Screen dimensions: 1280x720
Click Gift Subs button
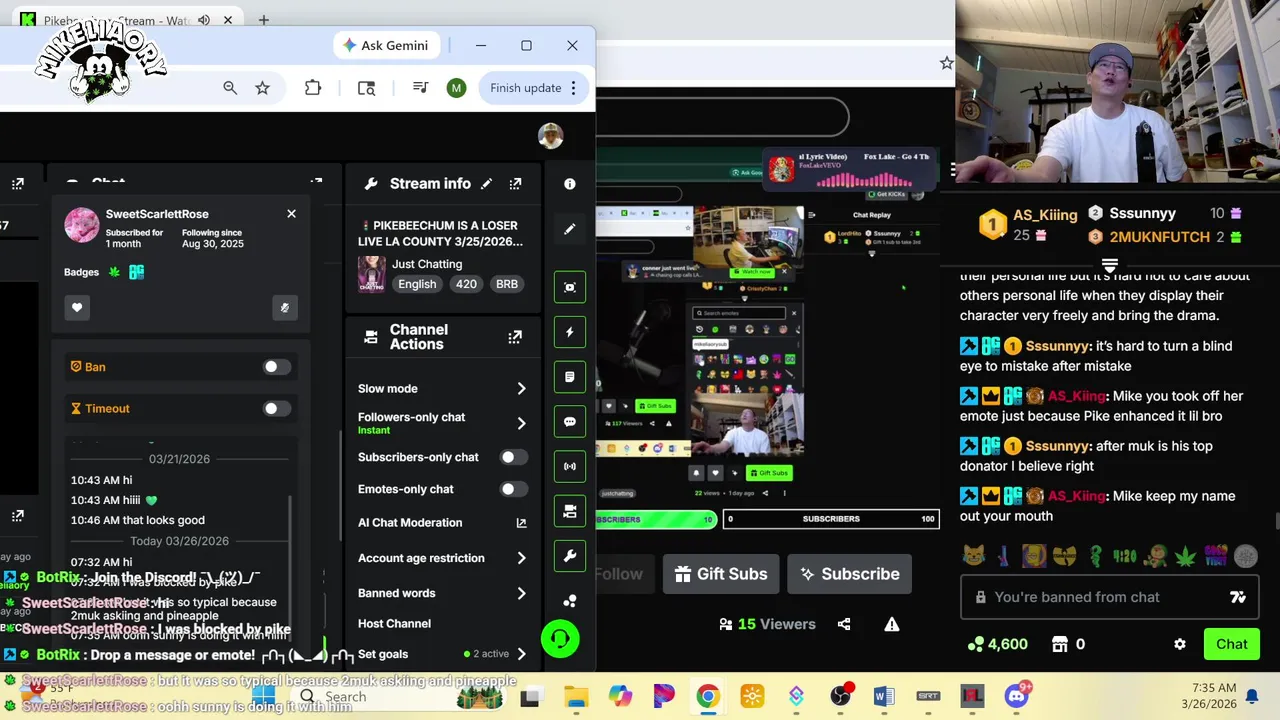point(721,574)
